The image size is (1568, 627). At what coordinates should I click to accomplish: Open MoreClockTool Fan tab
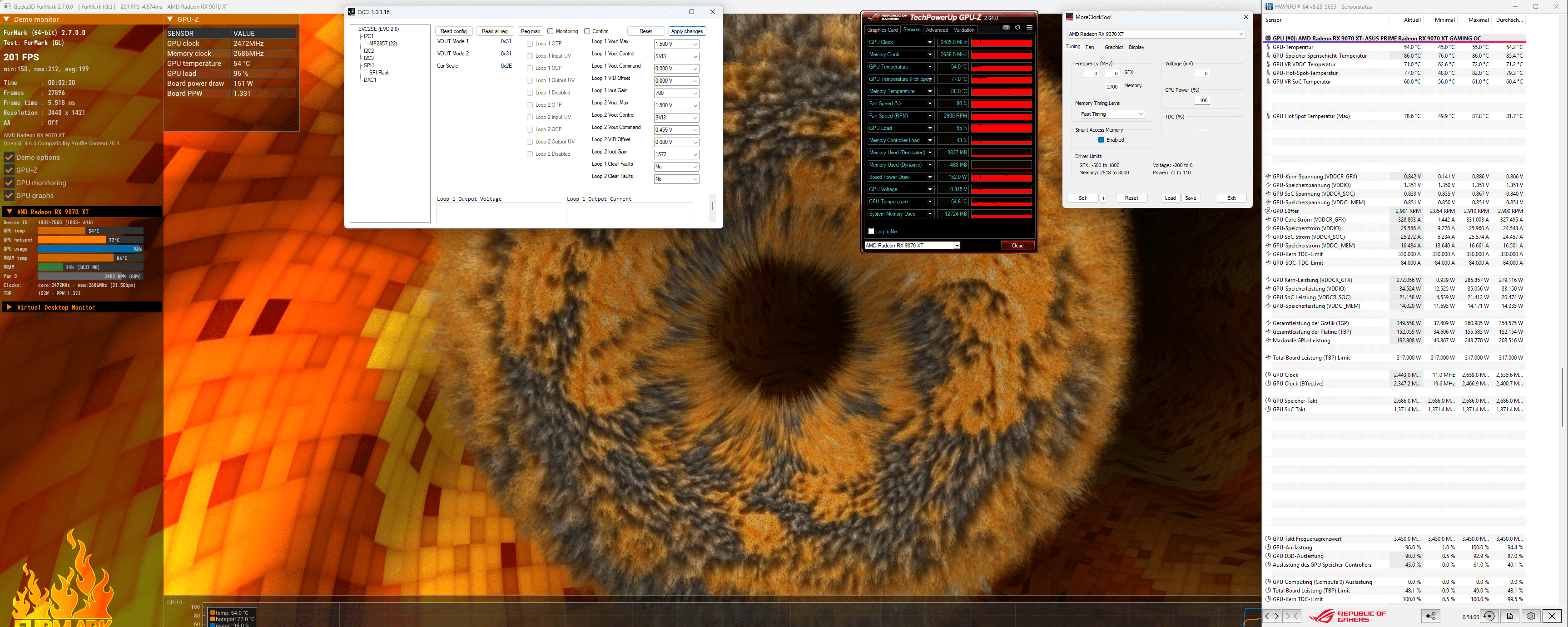click(x=1090, y=47)
